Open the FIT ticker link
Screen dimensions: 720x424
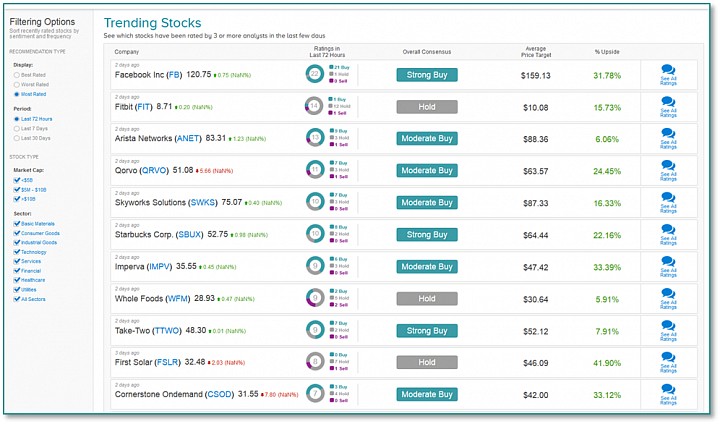pyautogui.click(x=144, y=107)
